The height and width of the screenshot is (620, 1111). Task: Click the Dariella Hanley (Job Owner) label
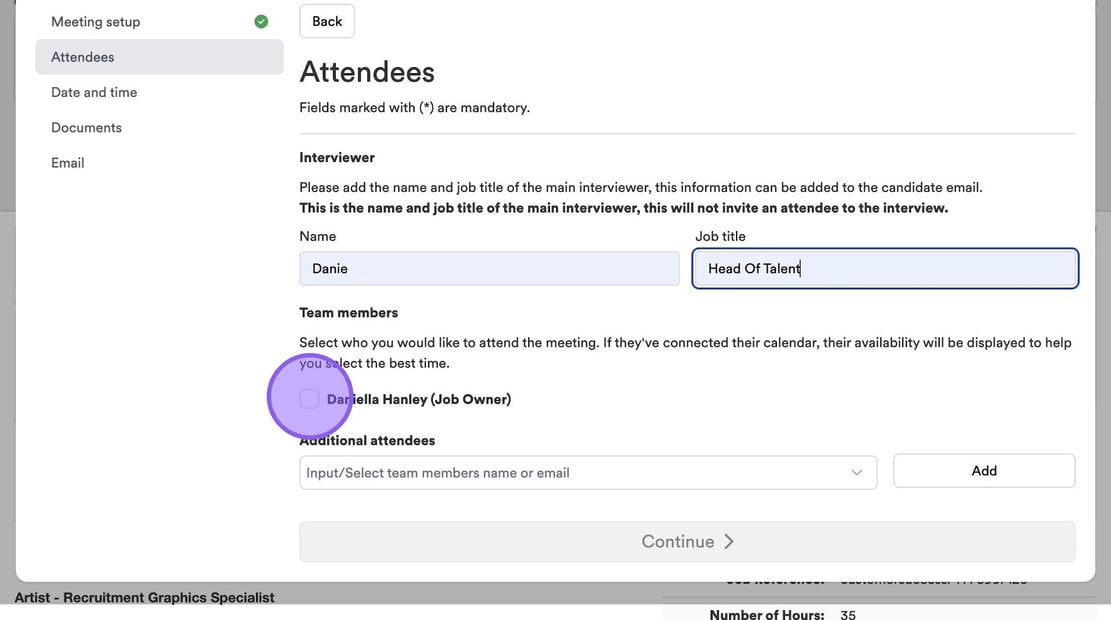[419, 399]
